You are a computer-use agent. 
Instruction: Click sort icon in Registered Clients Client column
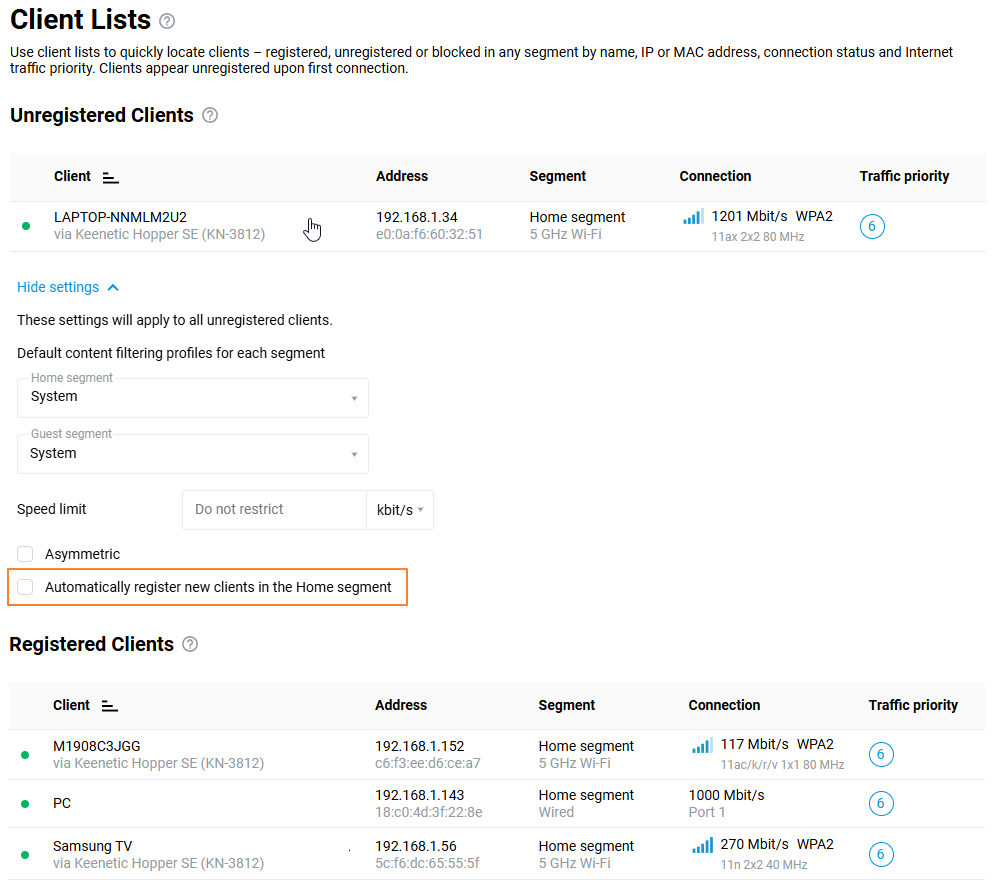click(110, 706)
